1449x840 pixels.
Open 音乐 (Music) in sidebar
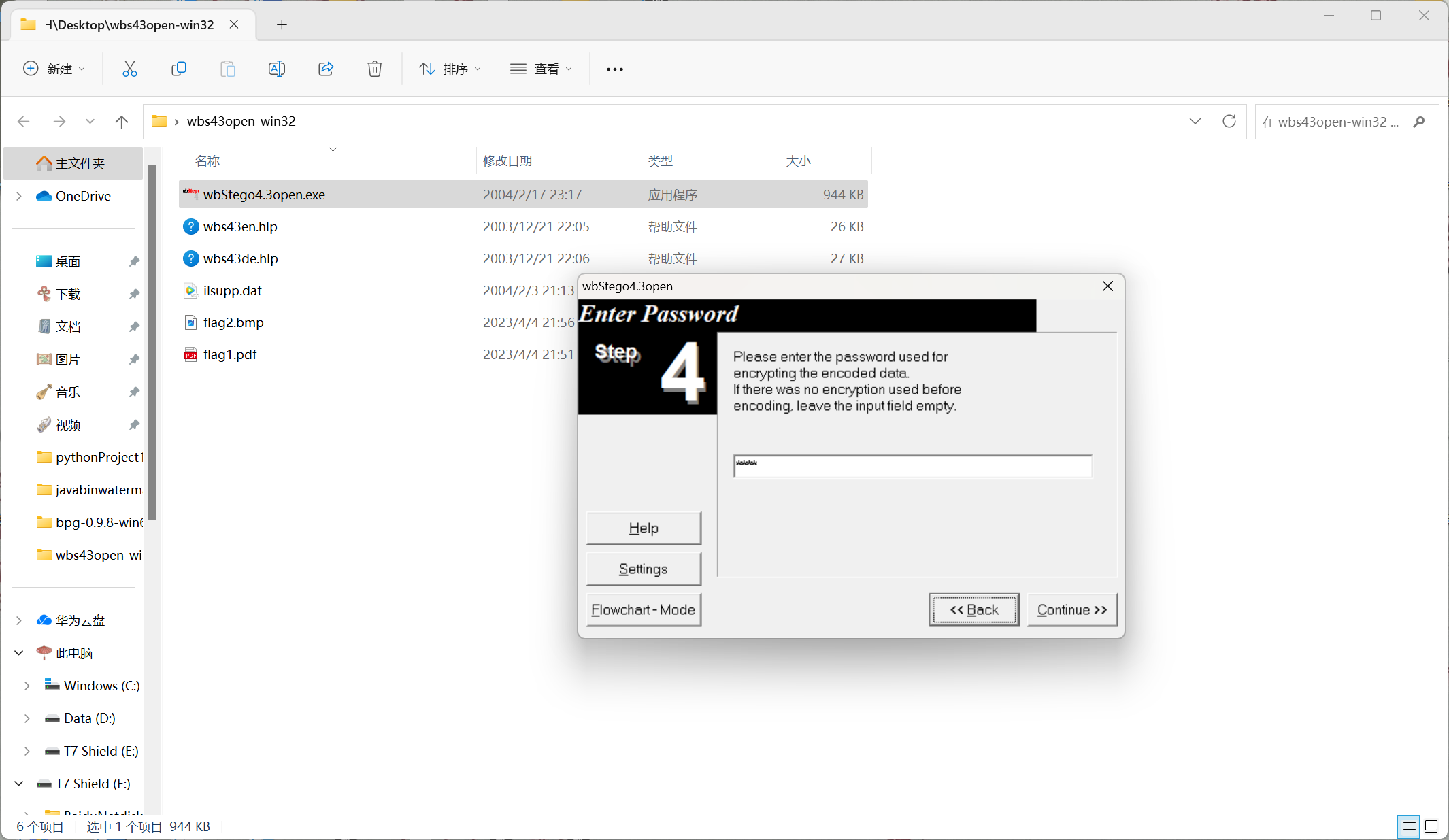tap(68, 392)
